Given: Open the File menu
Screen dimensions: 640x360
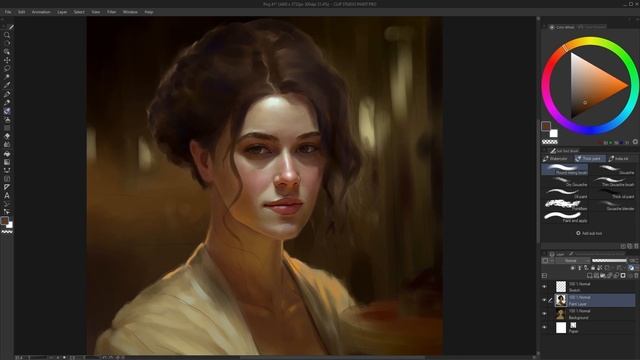Looking at the screenshot, I should [x=8, y=12].
